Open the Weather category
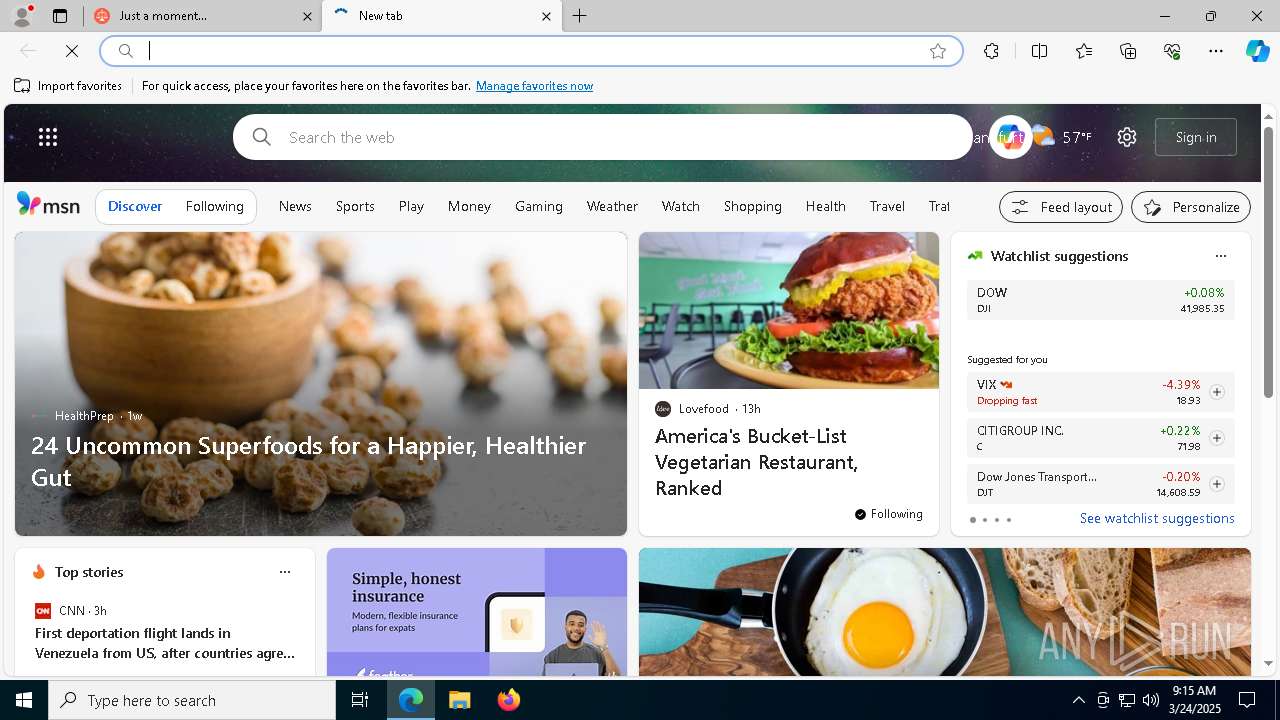Viewport: 1280px width, 720px height. point(612,206)
